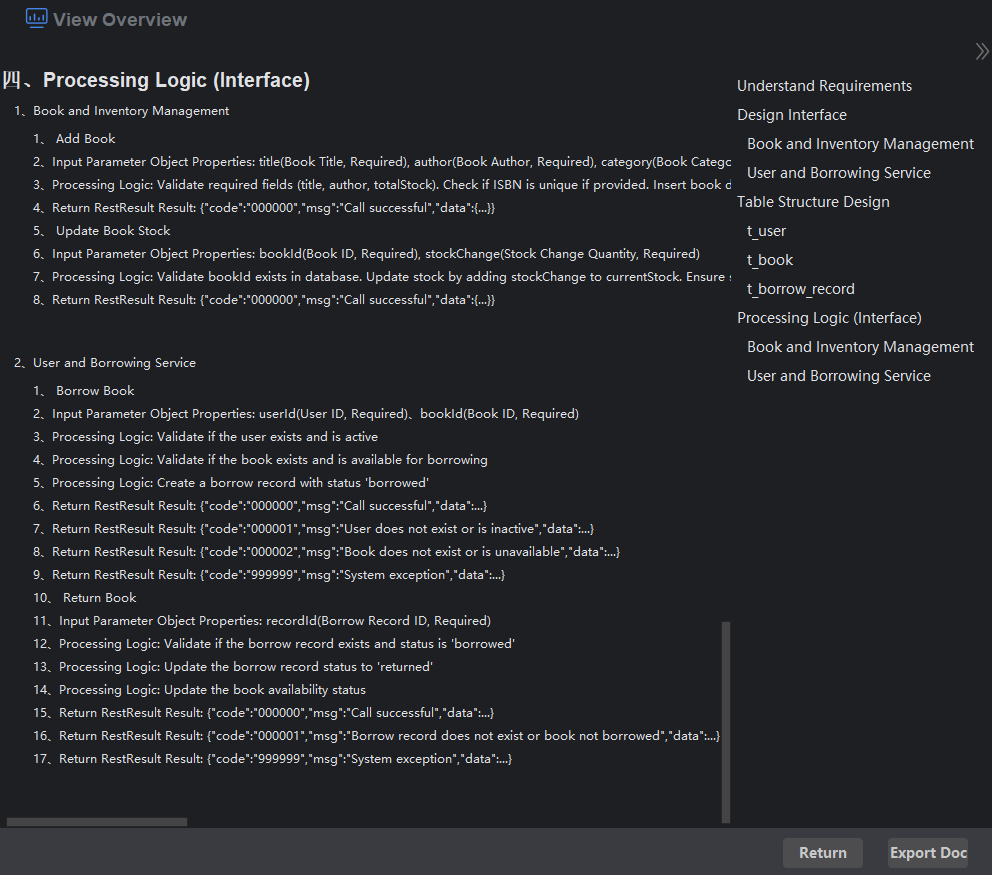Click the Add Book line in document
This screenshot has width=992, height=875.
pos(85,139)
